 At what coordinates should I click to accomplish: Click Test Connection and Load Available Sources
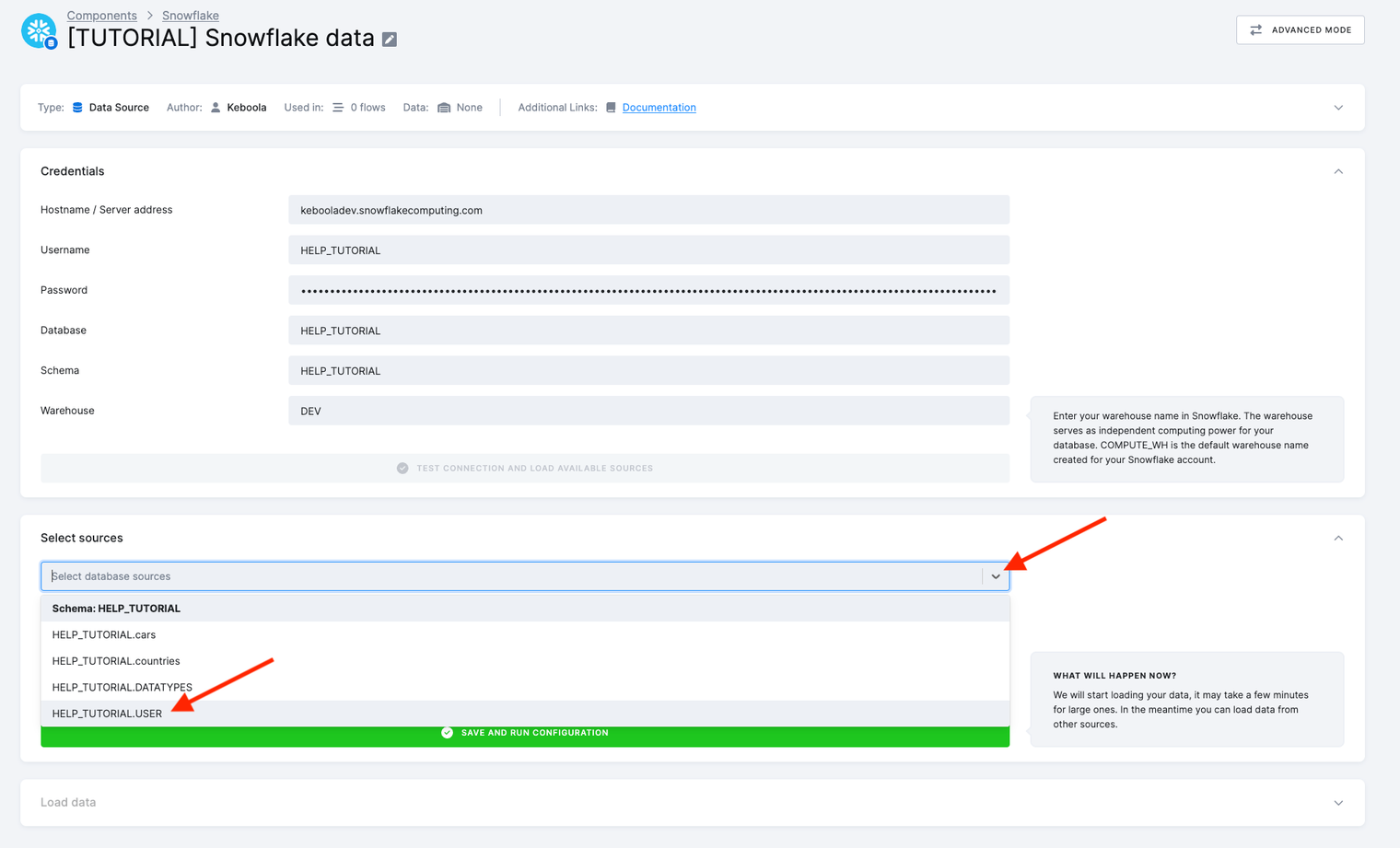tap(525, 468)
